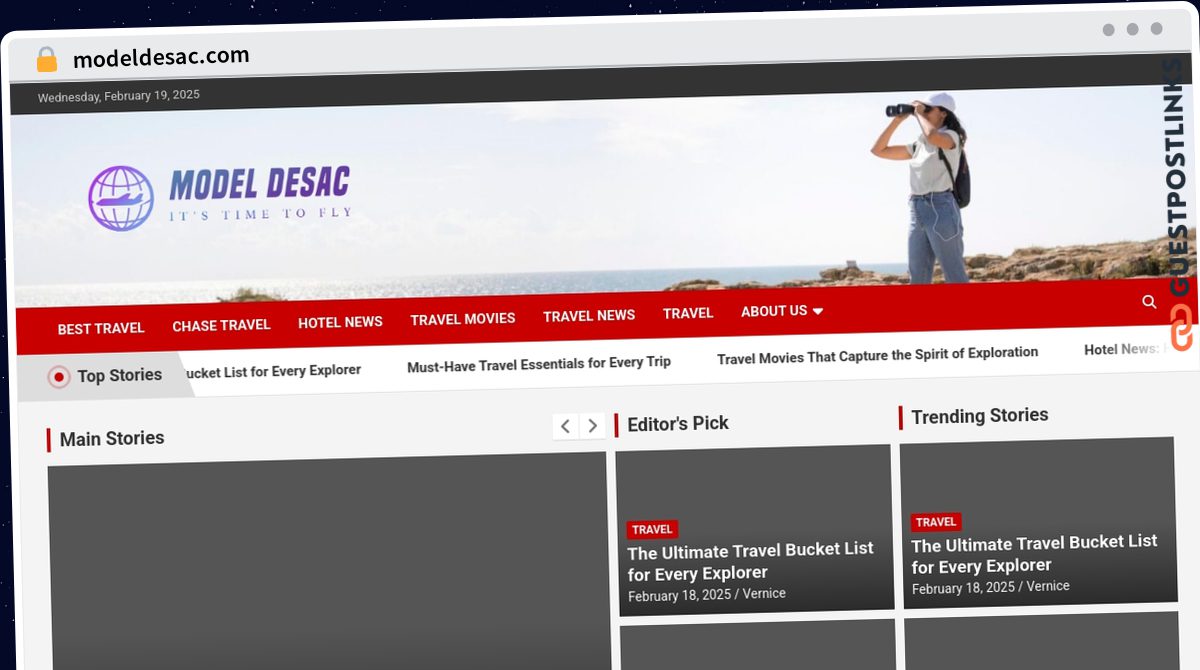Open the Hotel News menu item
The height and width of the screenshot is (670, 1200).
click(x=340, y=322)
